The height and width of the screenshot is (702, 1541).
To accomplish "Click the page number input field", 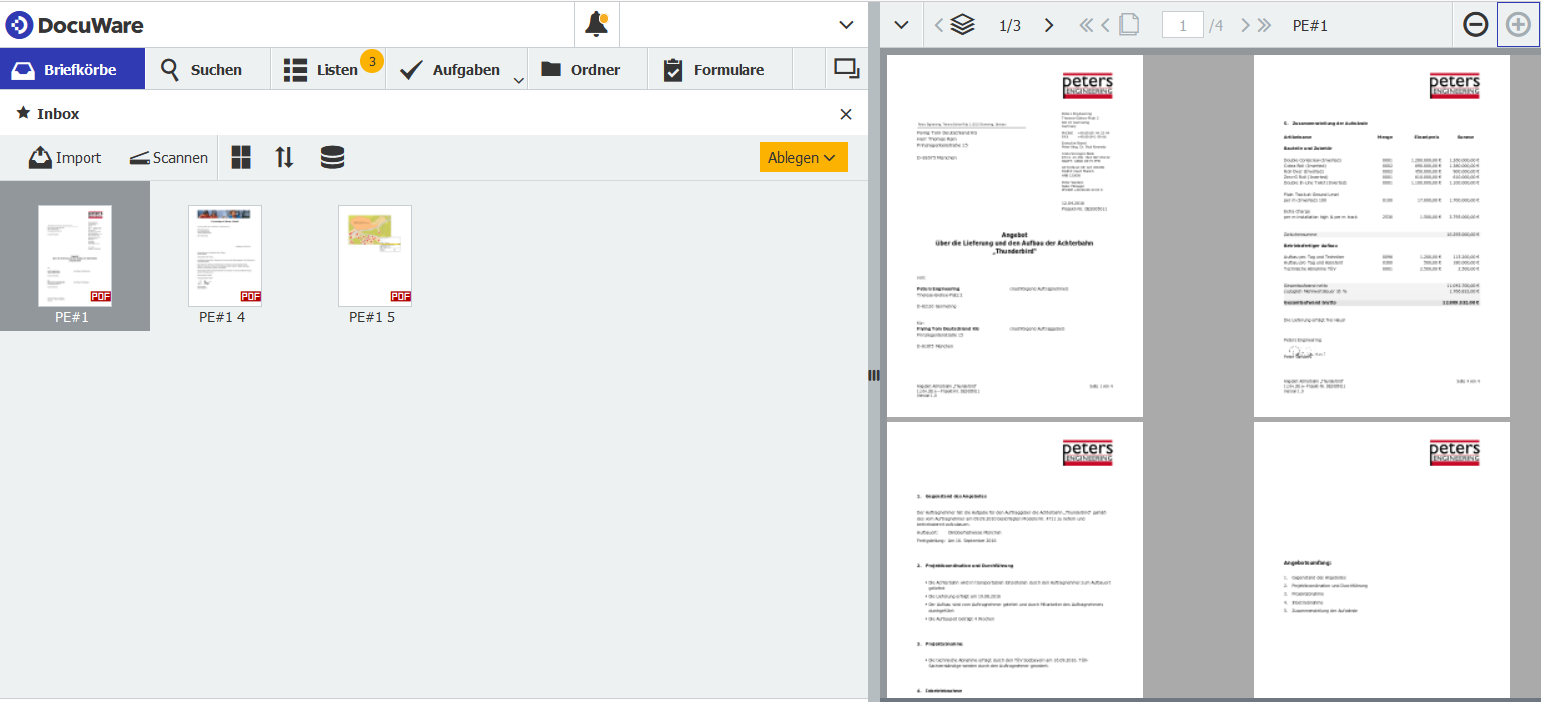I will (x=1182, y=25).
